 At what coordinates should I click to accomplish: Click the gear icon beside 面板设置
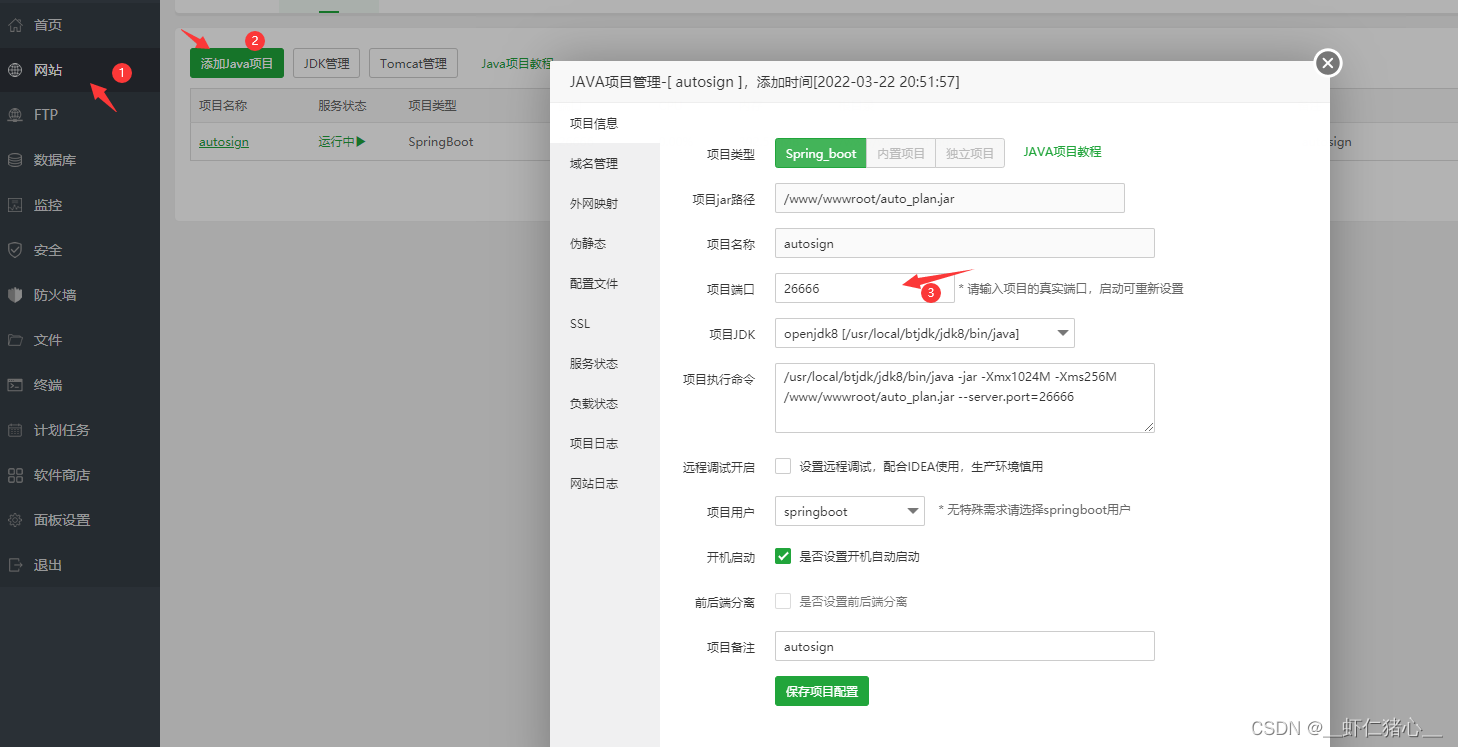(x=15, y=520)
